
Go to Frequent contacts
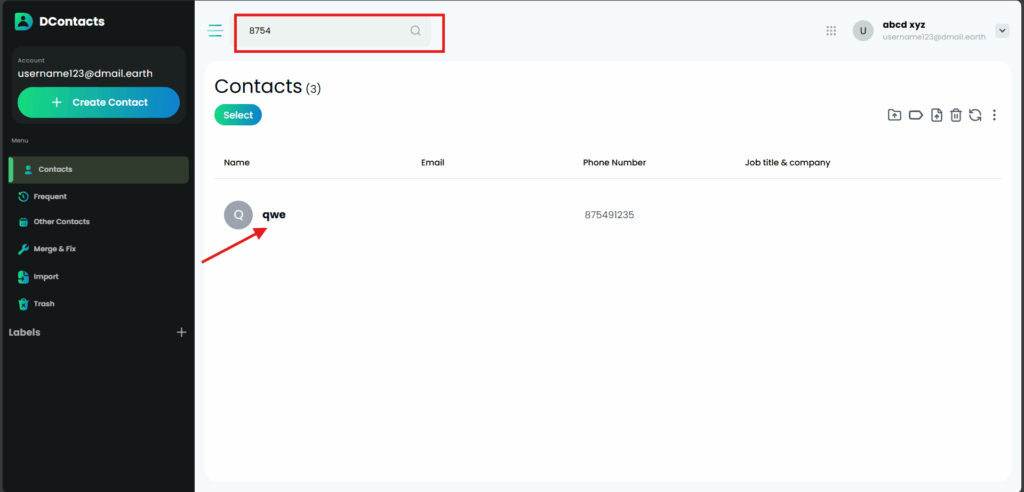50,196
